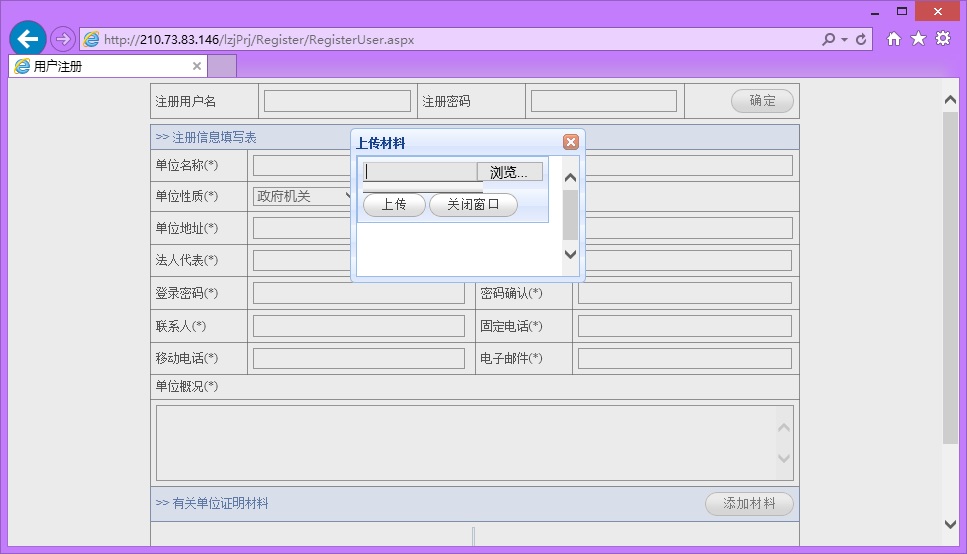Viewport: 967px width, 554px height.
Task: Click the >> 注册信息填写表 section header
Action: [x=206, y=137]
